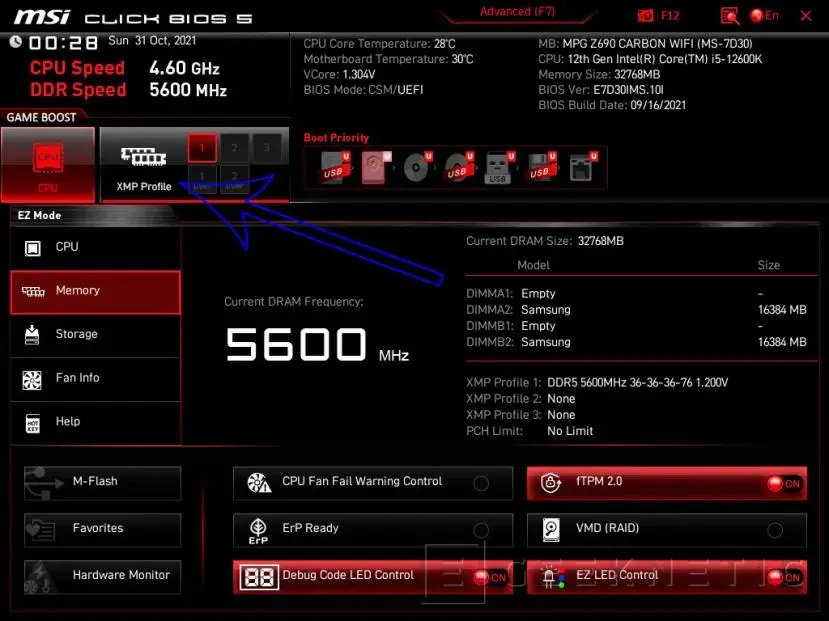Select the network boot device icon
This screenshot has width=829, height=621.
tap(583, 167)
